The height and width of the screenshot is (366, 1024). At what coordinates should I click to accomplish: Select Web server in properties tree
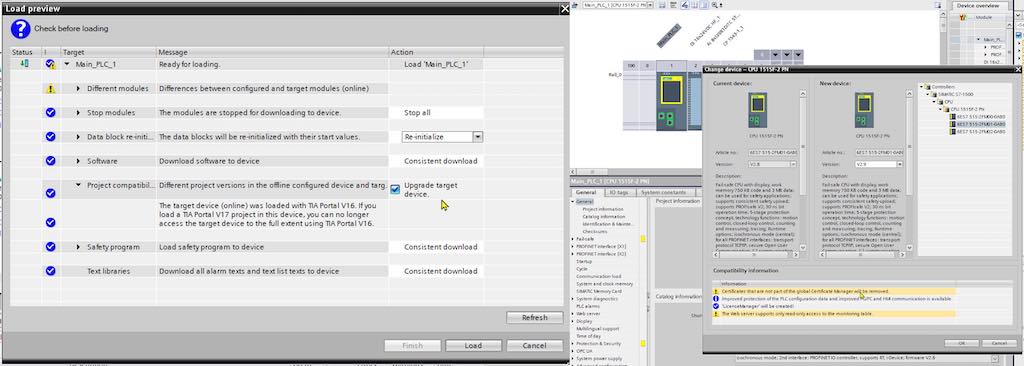(588, 314)
